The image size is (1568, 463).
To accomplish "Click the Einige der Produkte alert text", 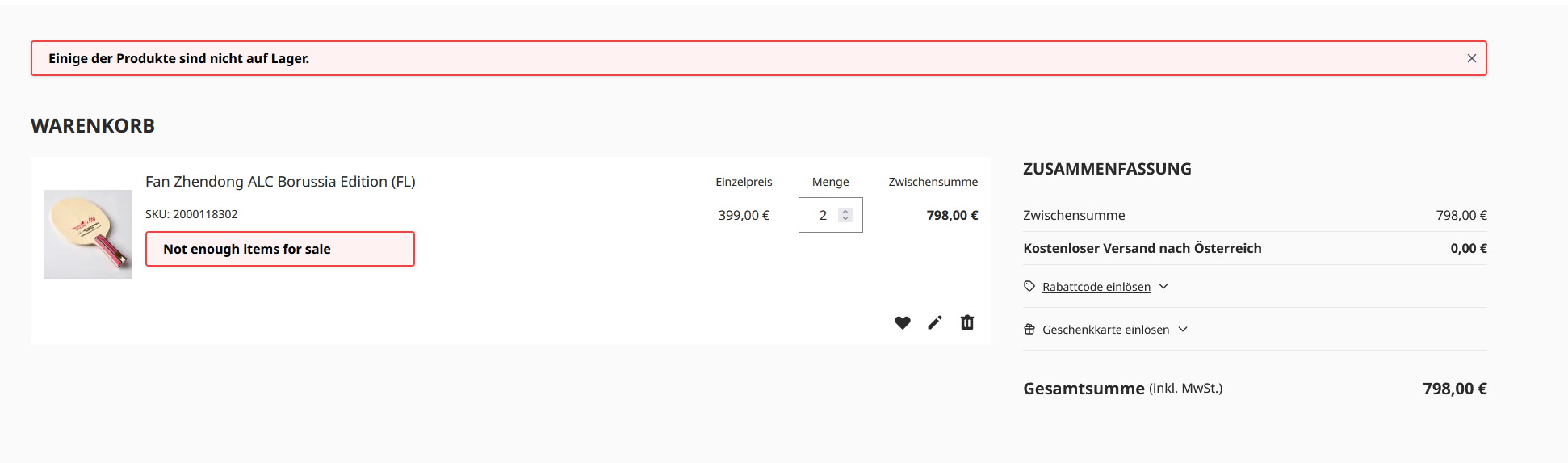I will (x=178, y=58).
